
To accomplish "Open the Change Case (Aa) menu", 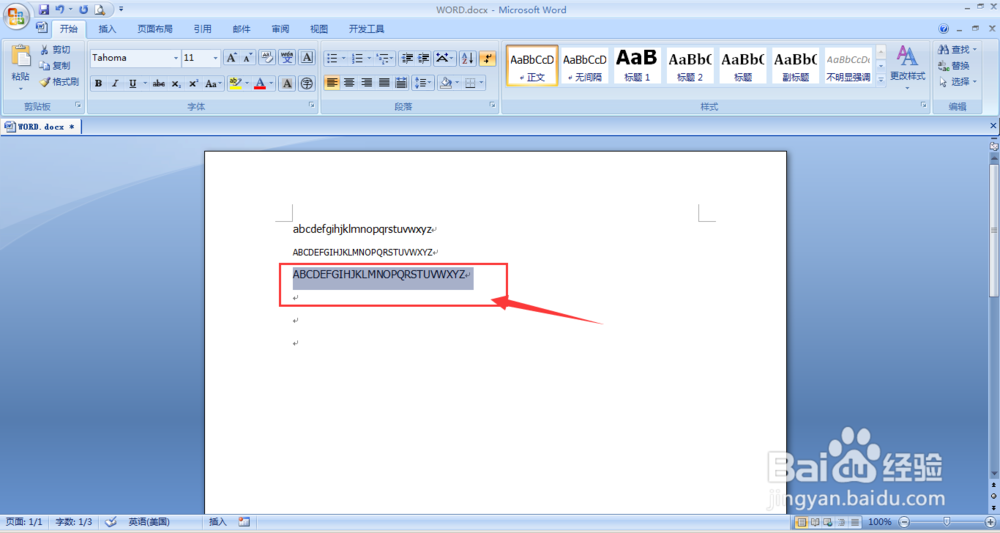I will (212, 84).
